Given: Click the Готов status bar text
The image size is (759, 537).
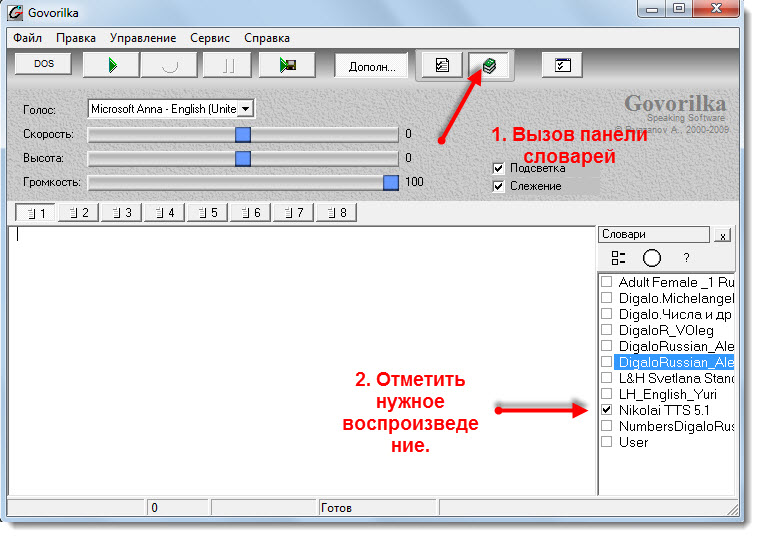Looking at the screenshot, I should 336,508.
